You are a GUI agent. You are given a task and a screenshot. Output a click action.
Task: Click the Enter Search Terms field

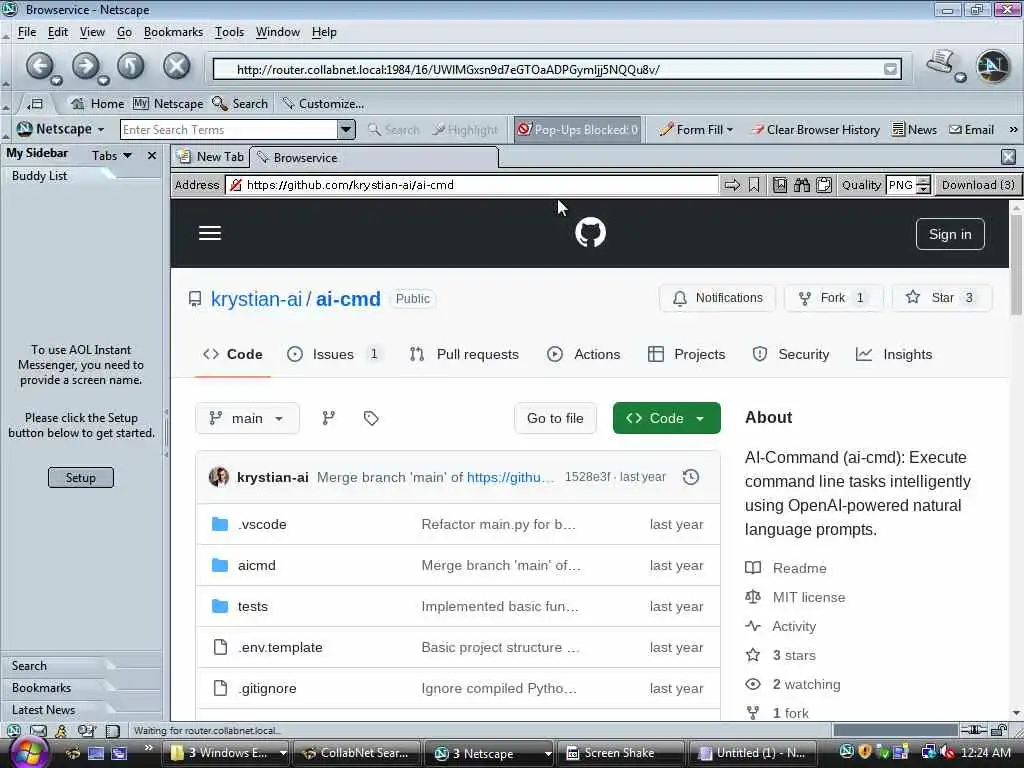pyautogui.click(x=229, y=129)
